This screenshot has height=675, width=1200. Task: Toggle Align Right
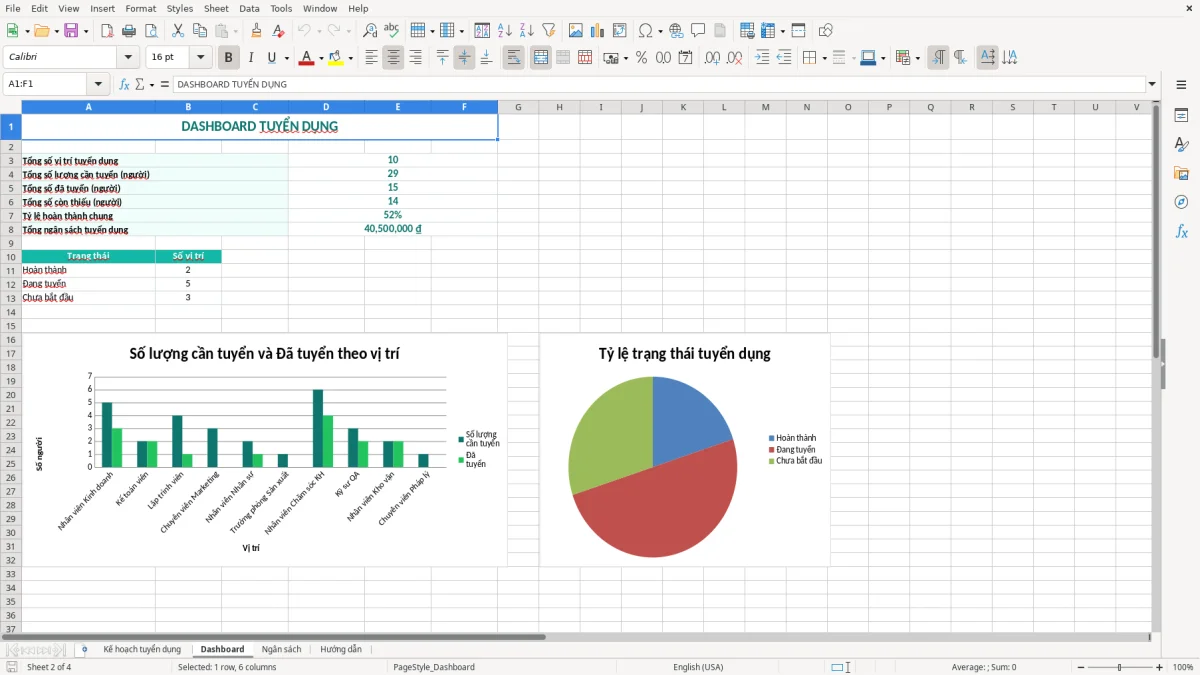415,58
